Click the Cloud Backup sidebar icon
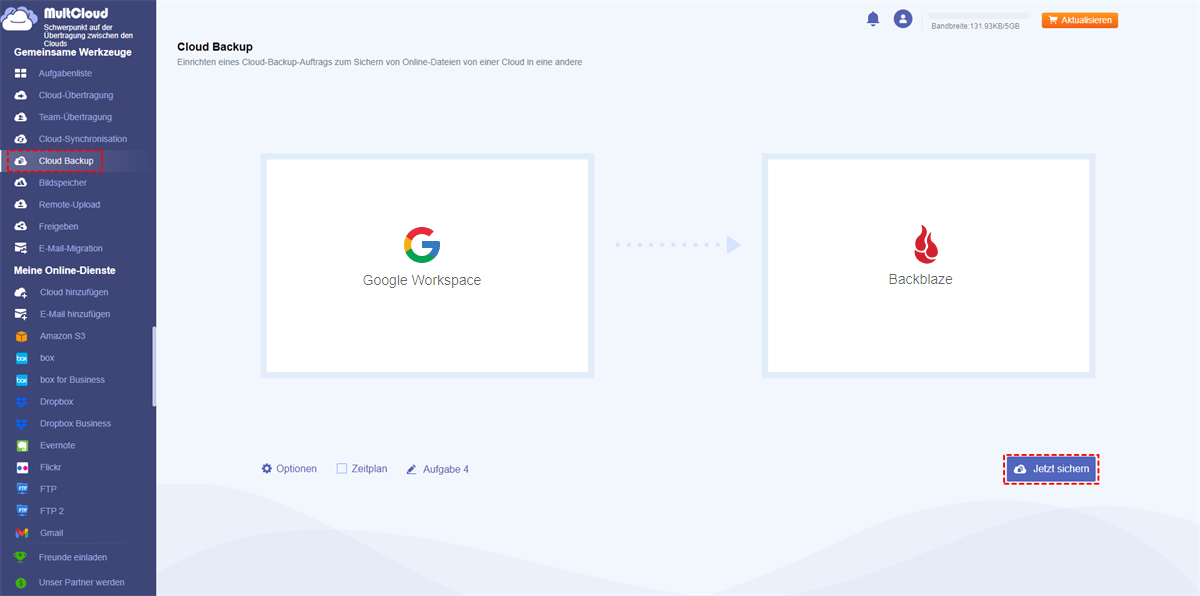Screen dimensions: 1200x596 click(x=21, y=161)
